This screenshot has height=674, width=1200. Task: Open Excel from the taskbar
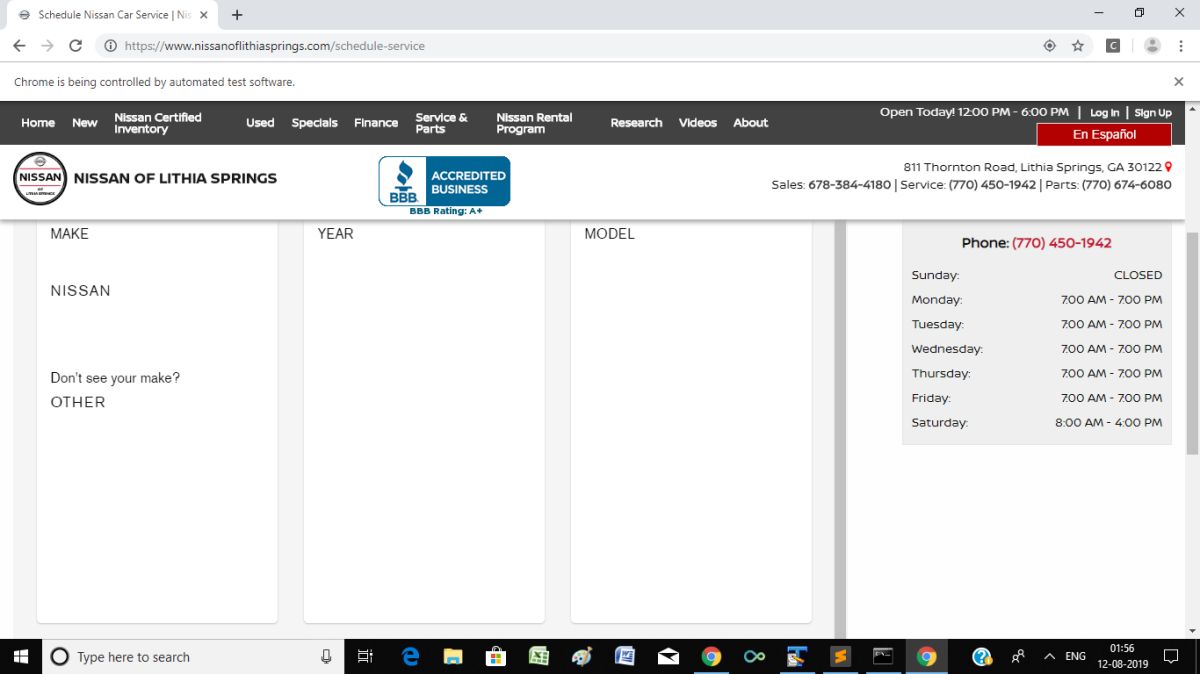coord(539,657)
